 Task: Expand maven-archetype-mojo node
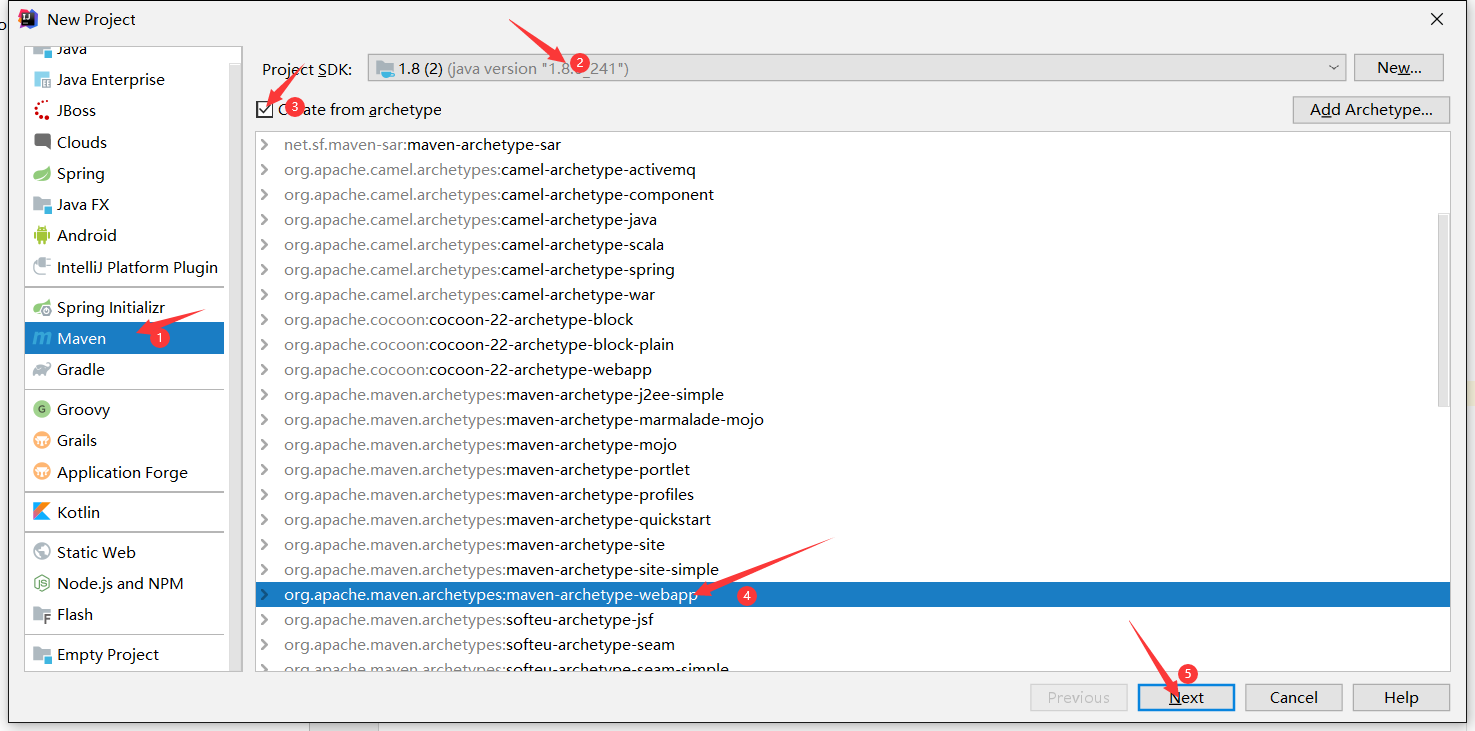tap(265, 445)
